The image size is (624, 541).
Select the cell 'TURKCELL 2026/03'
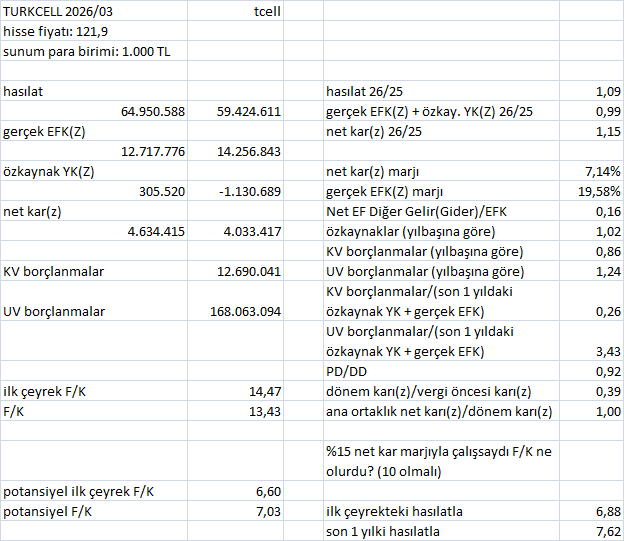[x=94, y=11]
